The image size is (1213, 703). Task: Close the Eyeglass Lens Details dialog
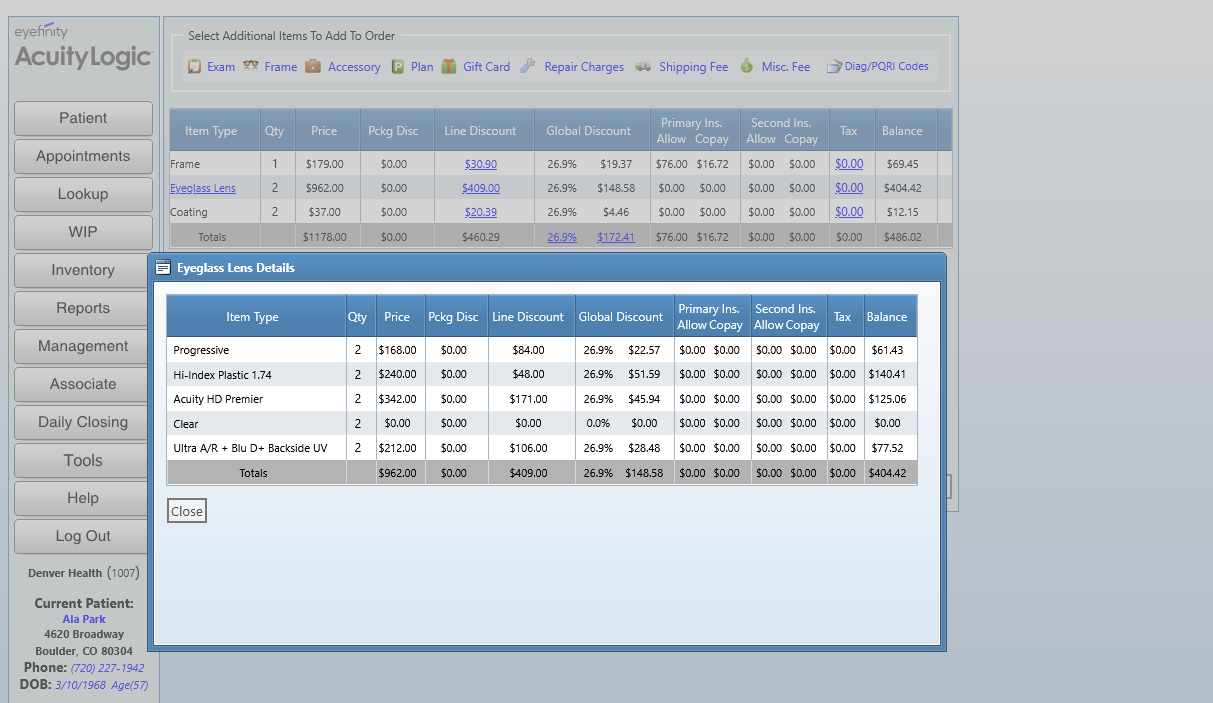pyautogui.click(x=186, y=511)
